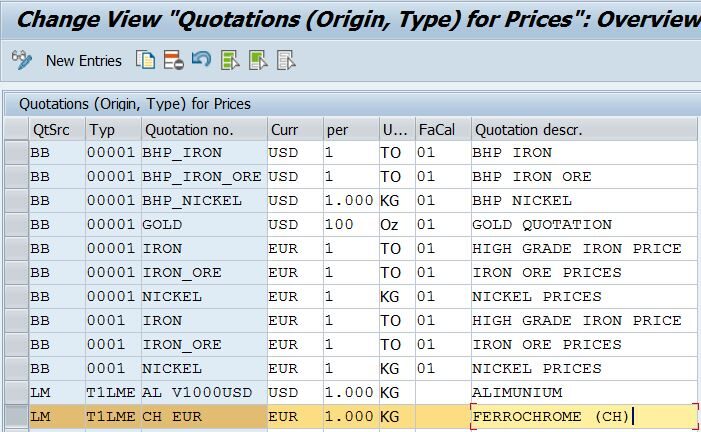
Task: Click the Undo Change arrow icon
Action: tap(201, 61)
